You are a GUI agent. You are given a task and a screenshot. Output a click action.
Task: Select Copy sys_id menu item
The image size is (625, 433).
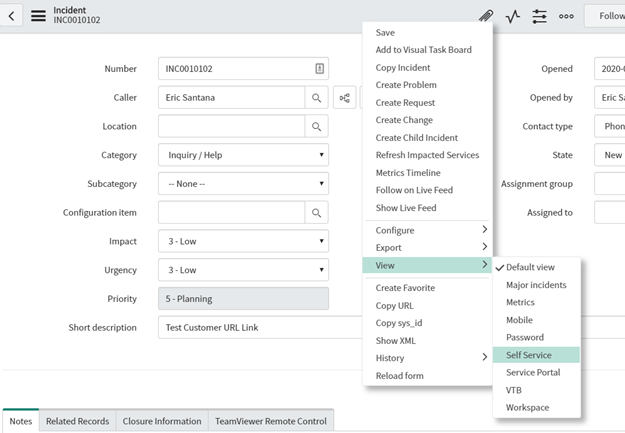tap(427, 323)
